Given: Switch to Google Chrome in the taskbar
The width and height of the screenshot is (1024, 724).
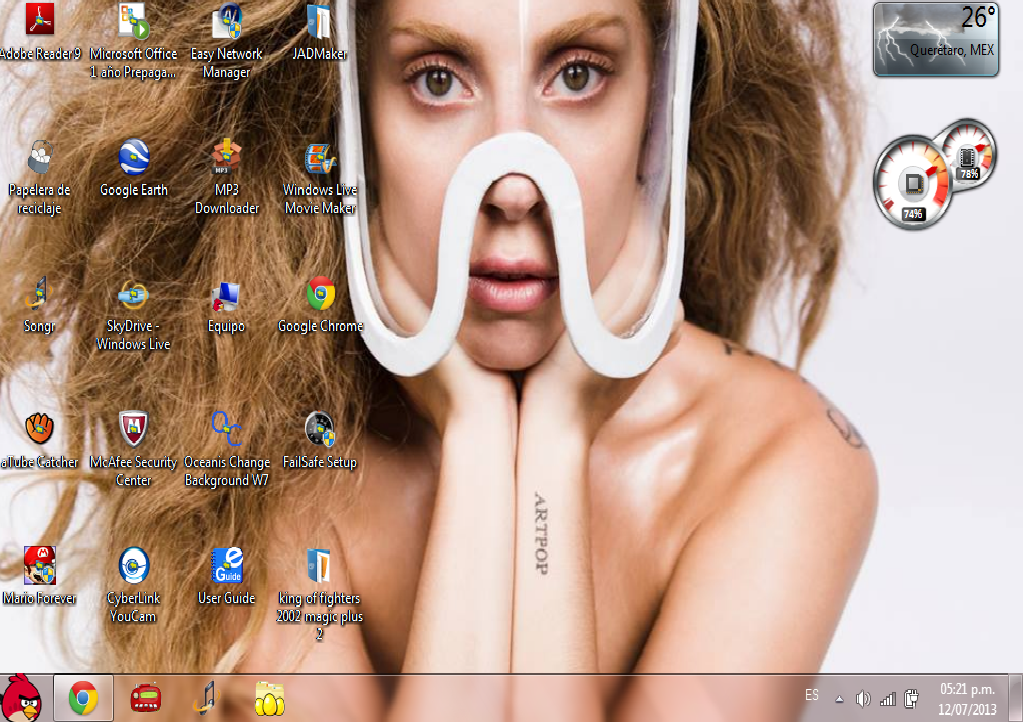Looking at the screenshot, I should pos(83,699).
